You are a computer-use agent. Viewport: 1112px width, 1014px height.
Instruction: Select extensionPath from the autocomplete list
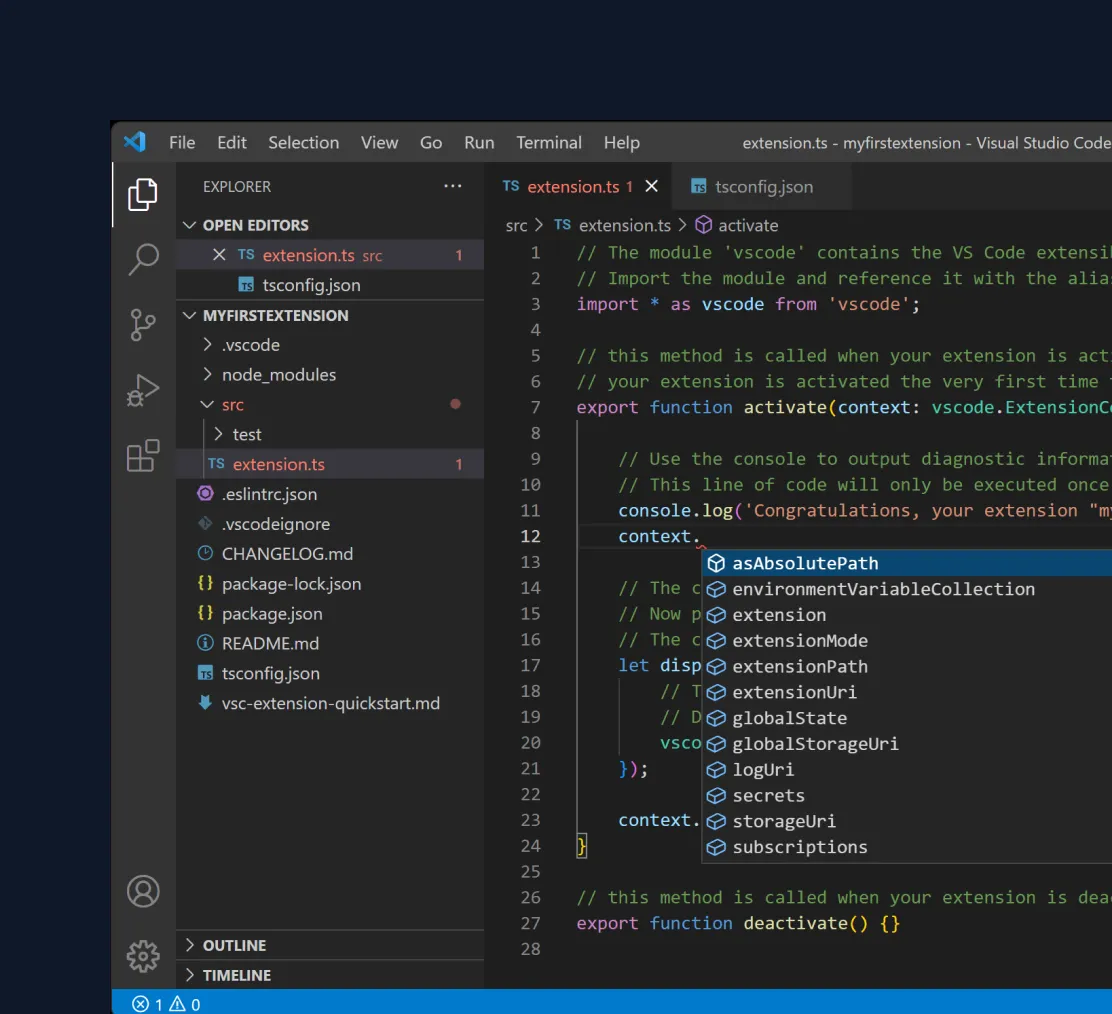click(799, 667)
